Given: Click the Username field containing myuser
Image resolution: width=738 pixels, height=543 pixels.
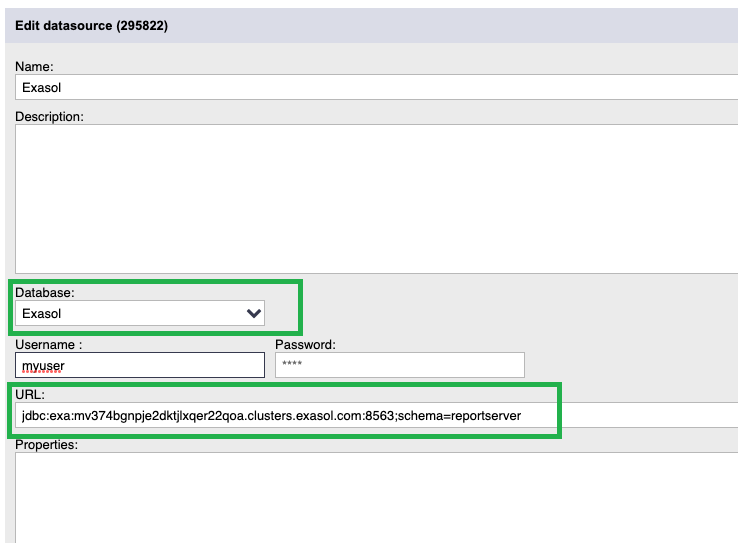Looking at the screenshot, I should [x=140, y=365].
